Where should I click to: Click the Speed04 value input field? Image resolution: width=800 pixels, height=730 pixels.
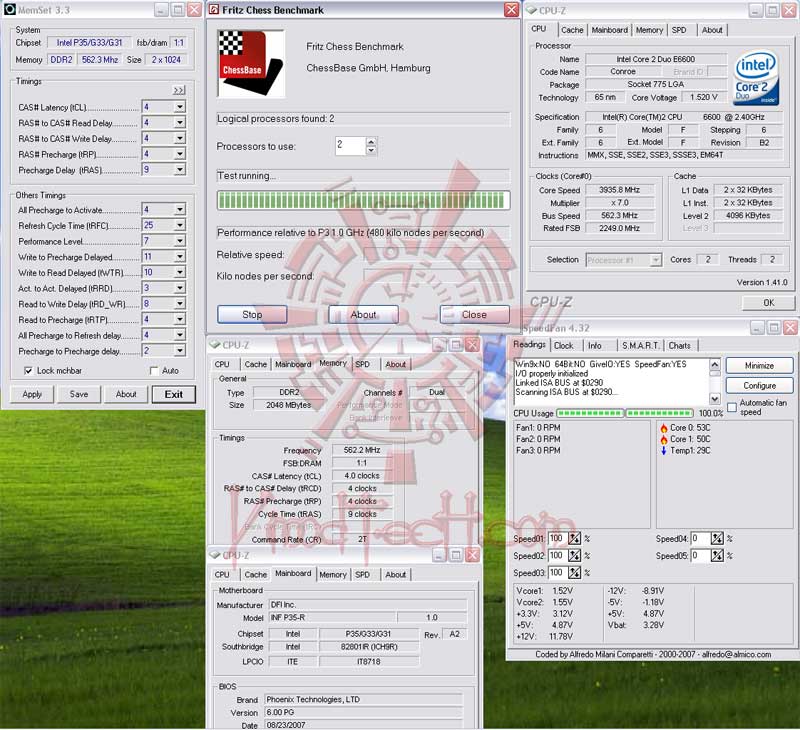click(701, 538)
